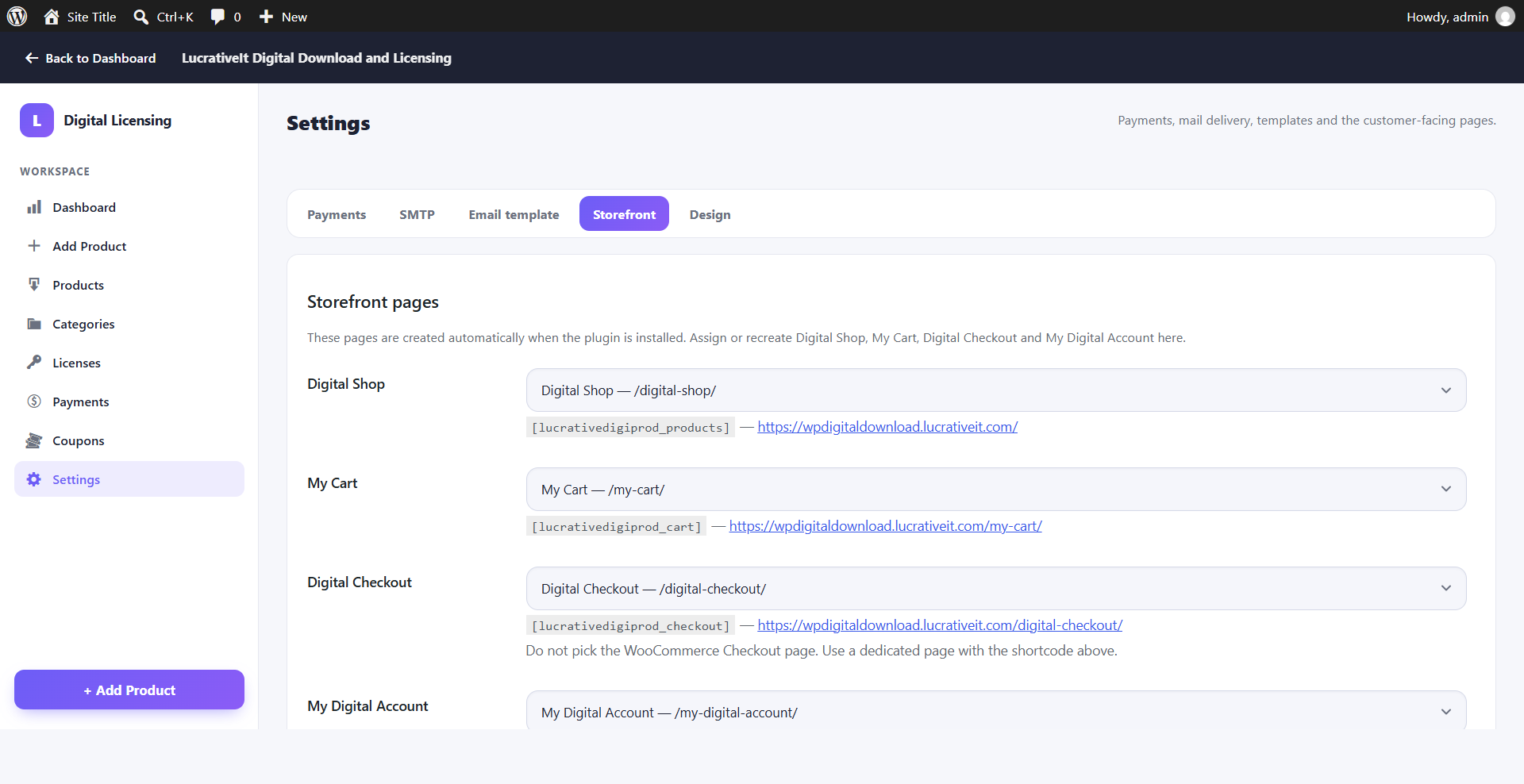Click the WordPress logo icon
The image size is (1524, 784).
(17, 17)
